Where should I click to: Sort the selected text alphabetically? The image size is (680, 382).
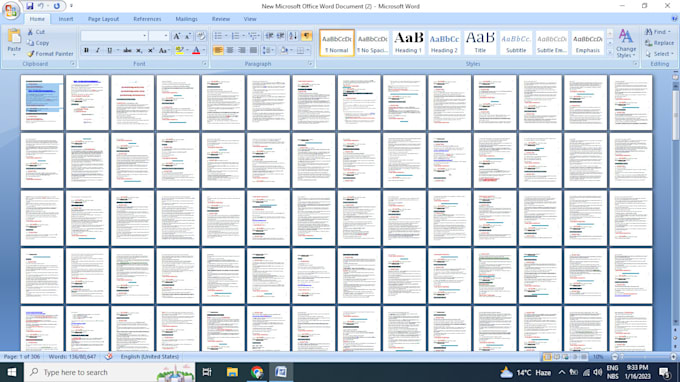click(293, 36)
